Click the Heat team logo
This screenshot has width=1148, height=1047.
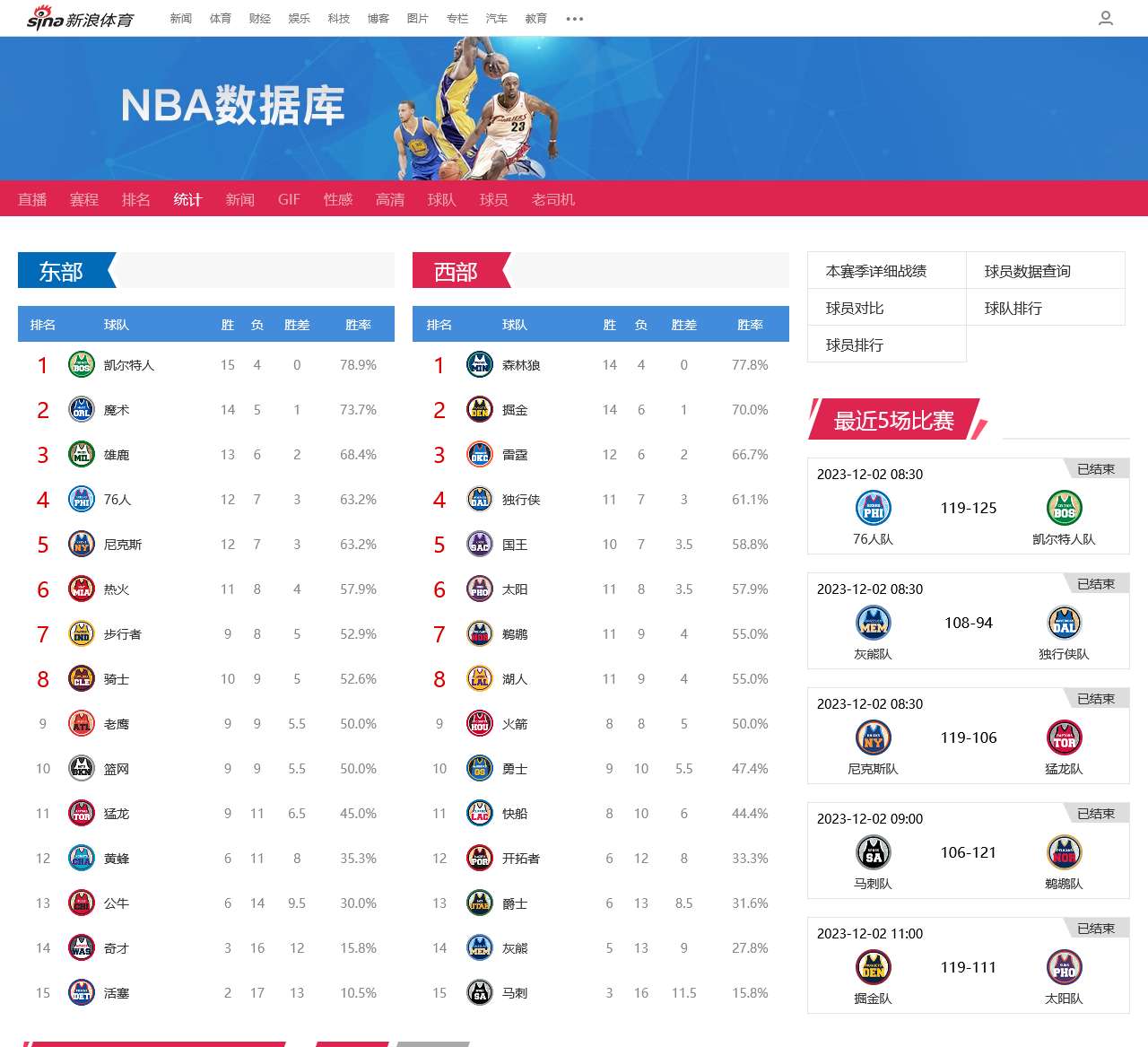click(82, 589)
